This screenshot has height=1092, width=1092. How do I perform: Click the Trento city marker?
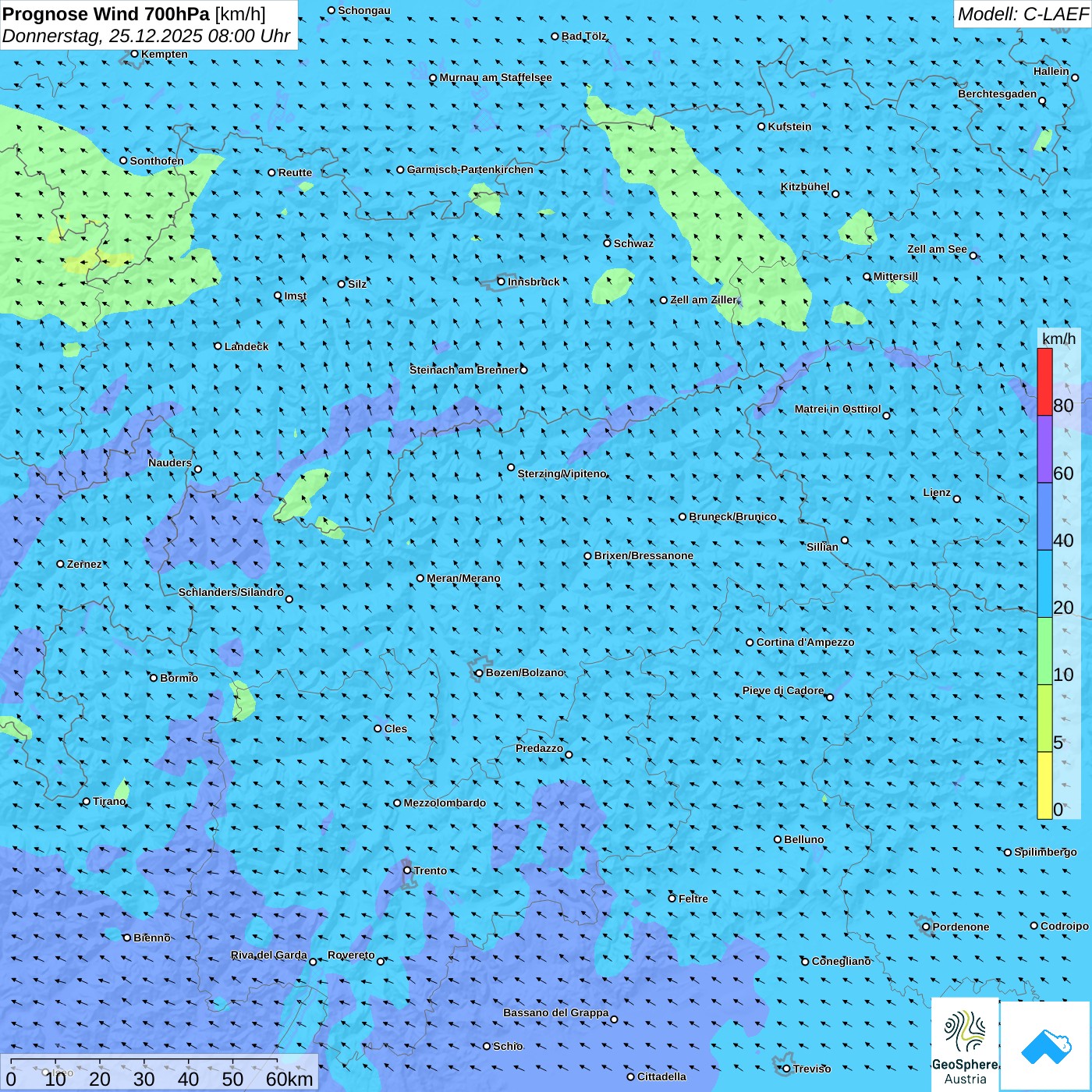[407, 870]
